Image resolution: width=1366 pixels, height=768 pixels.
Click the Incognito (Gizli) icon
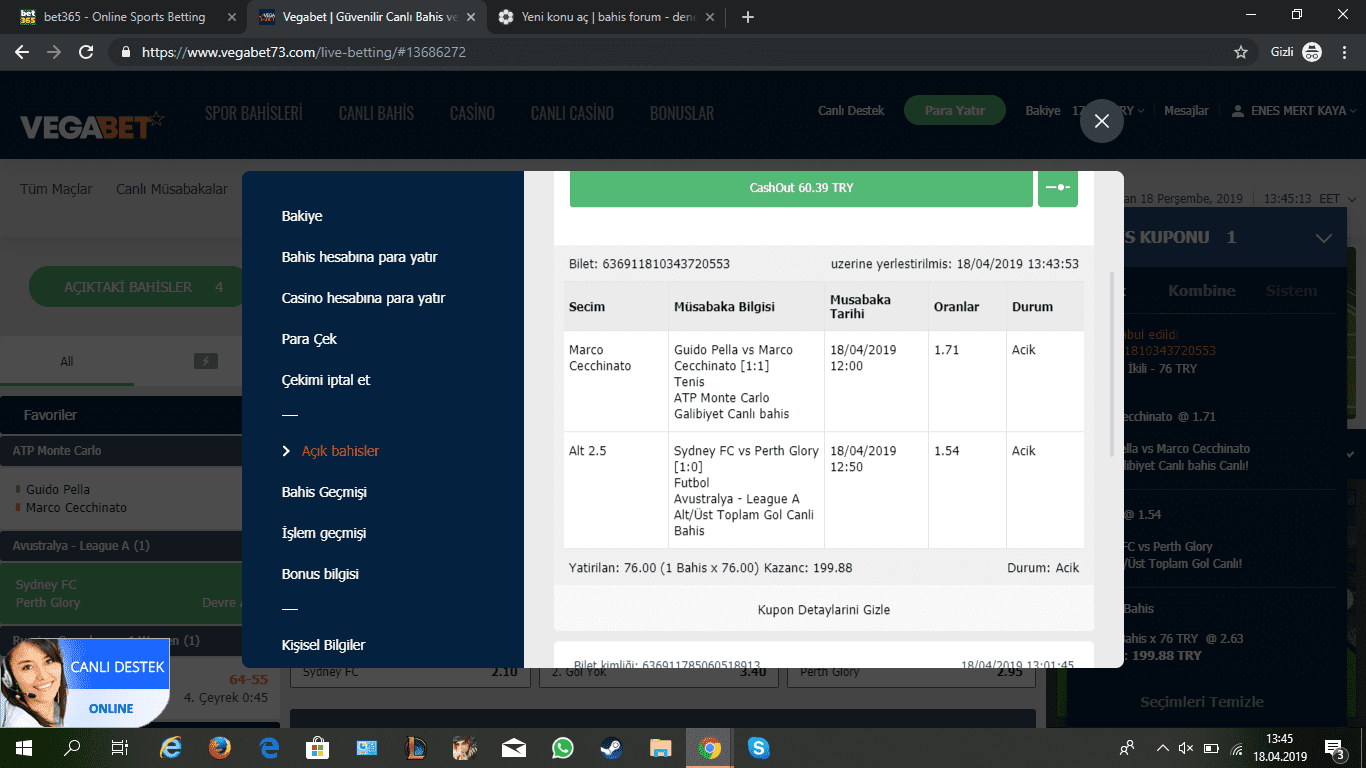(x=1312, y=52)
